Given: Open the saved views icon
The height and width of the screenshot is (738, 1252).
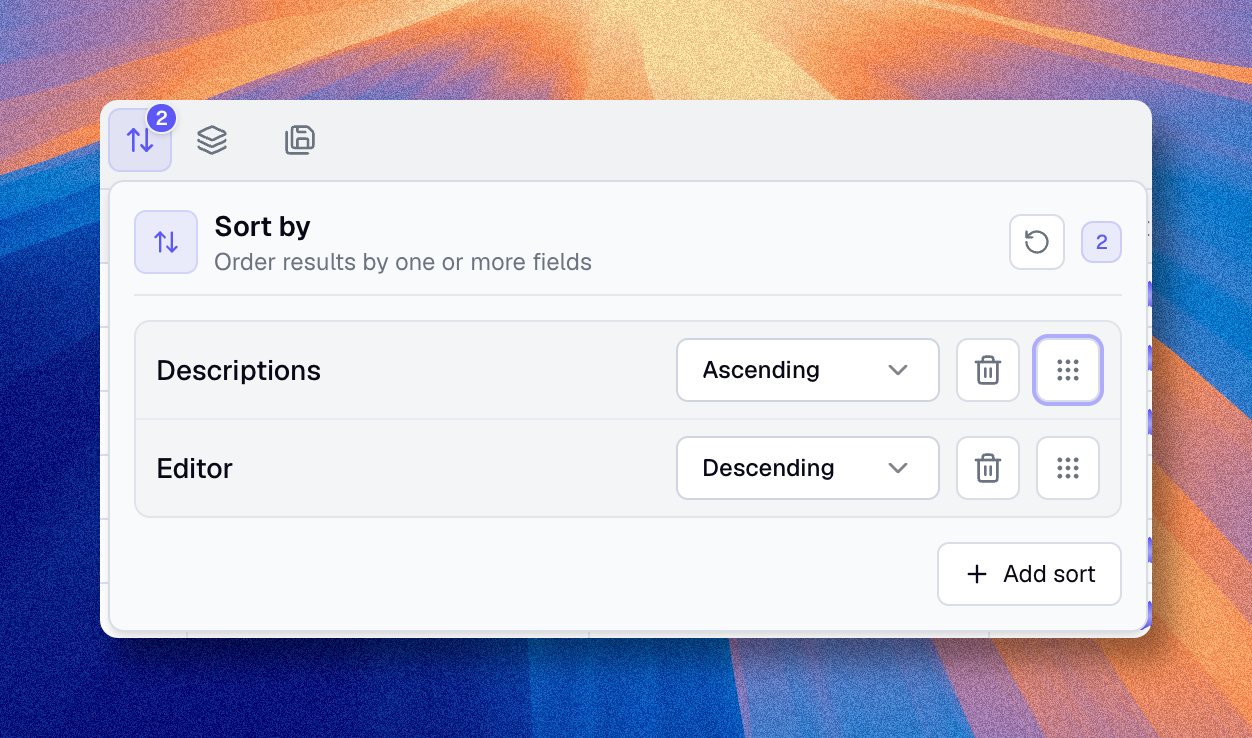Looking at the screenshot, I should tap(300, 140).
